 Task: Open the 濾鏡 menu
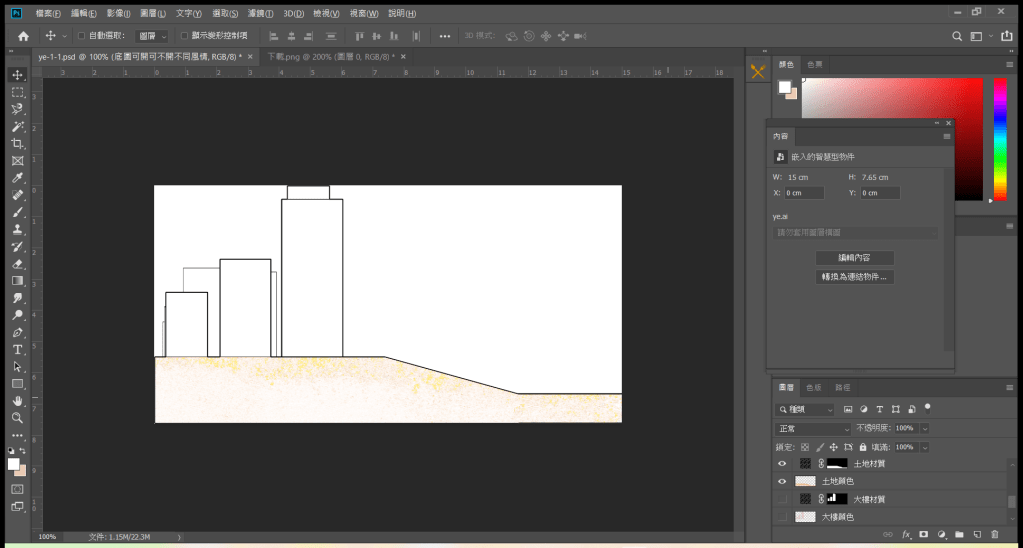pos(259,14)
